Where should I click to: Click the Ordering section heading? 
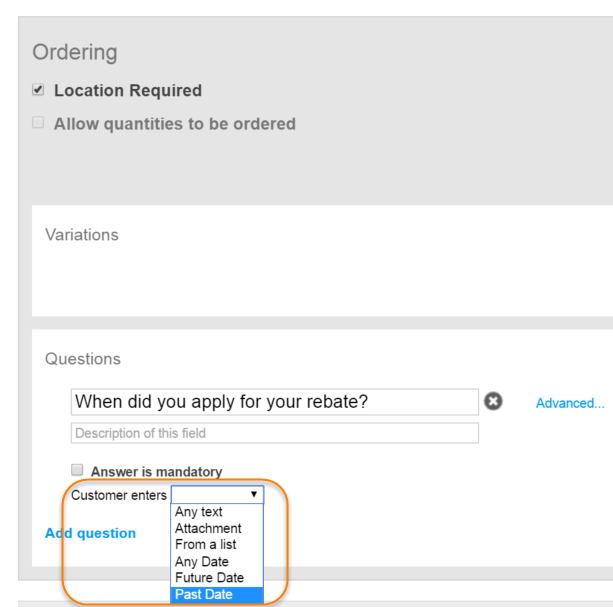[75, 52]
